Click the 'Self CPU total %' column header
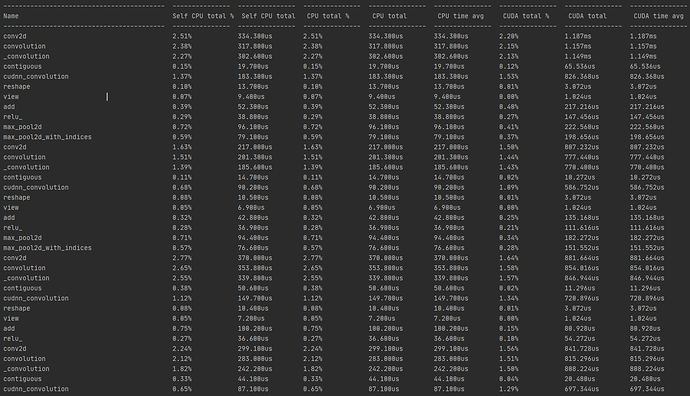The image size is (690, 396). click(203, 16)
